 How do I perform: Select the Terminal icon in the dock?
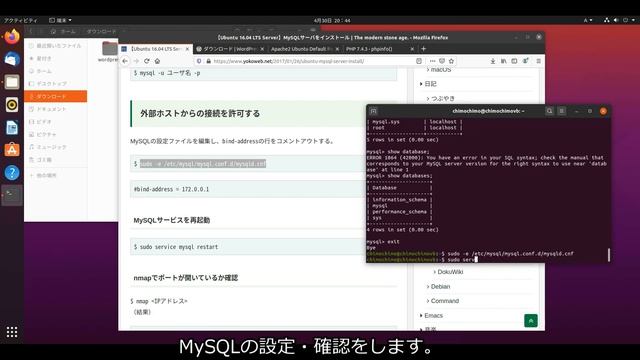click(x=12, y=195)
